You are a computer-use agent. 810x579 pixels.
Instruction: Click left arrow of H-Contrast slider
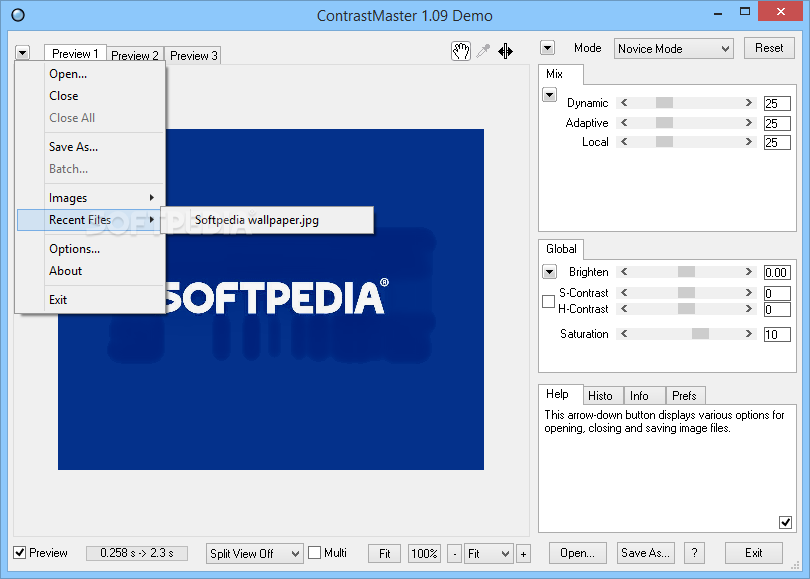(624, 309)
